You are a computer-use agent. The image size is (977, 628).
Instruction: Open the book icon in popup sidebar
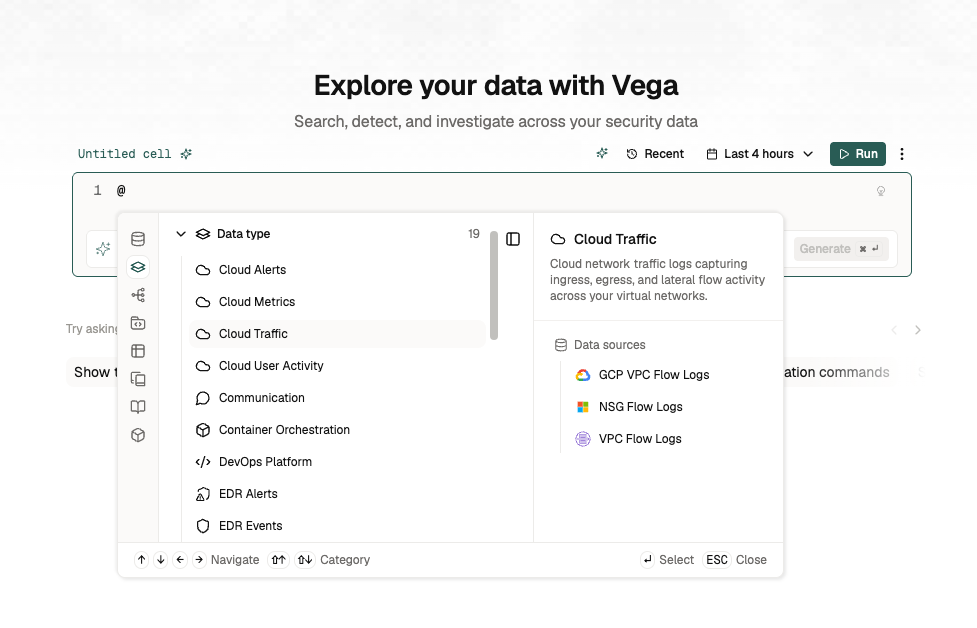coord(138,407)
